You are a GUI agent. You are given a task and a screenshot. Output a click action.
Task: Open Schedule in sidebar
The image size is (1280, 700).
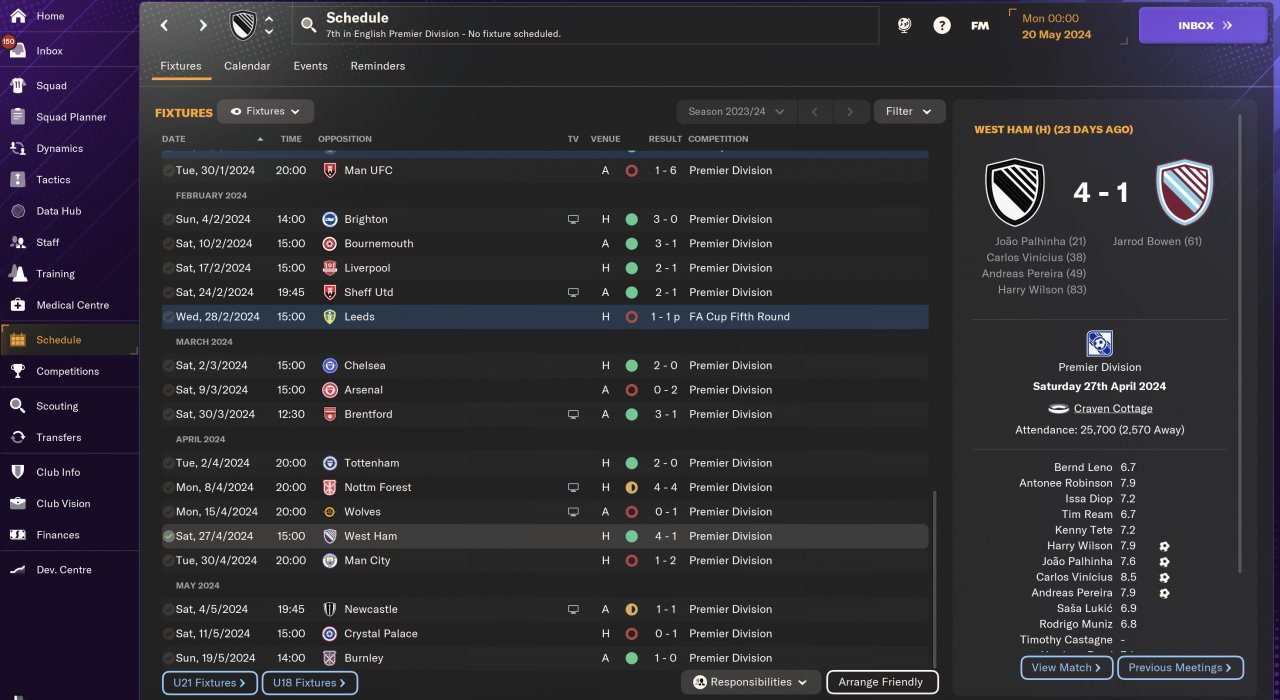pyautogui.click(x=68, y=340)
